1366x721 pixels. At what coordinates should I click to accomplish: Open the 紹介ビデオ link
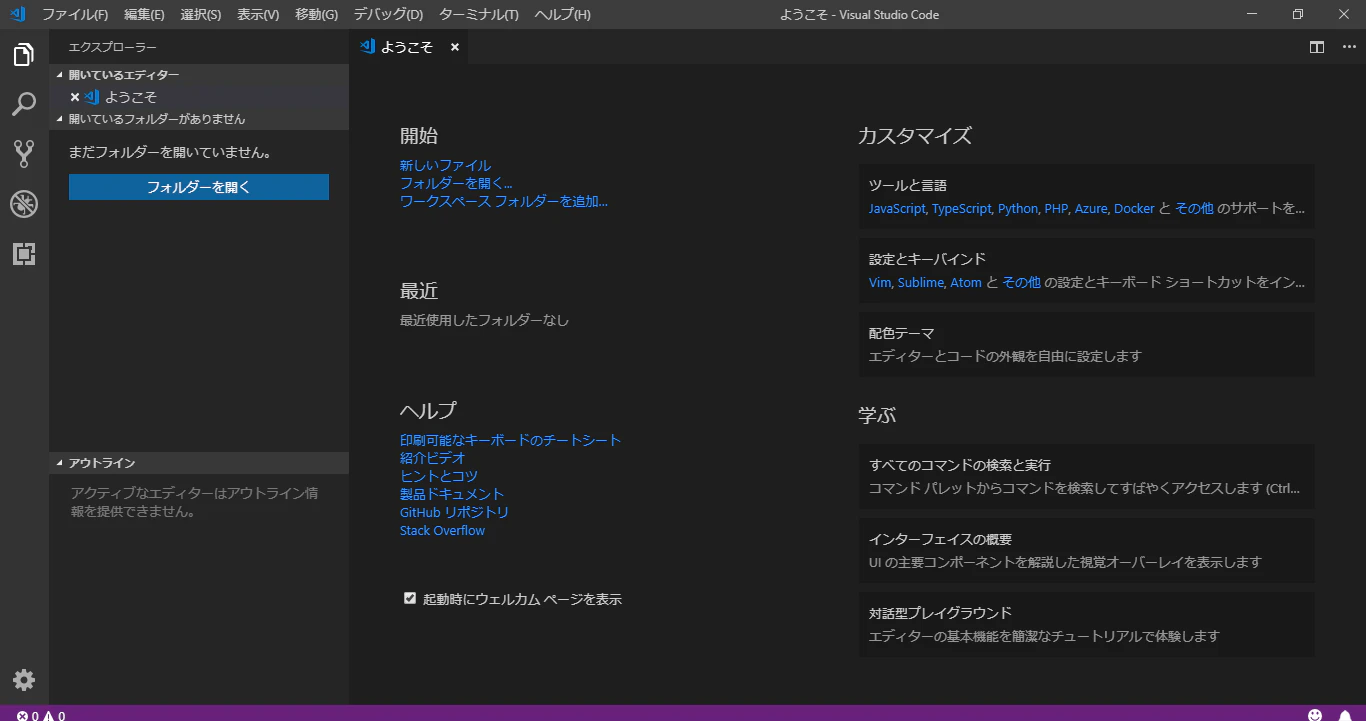433,458
